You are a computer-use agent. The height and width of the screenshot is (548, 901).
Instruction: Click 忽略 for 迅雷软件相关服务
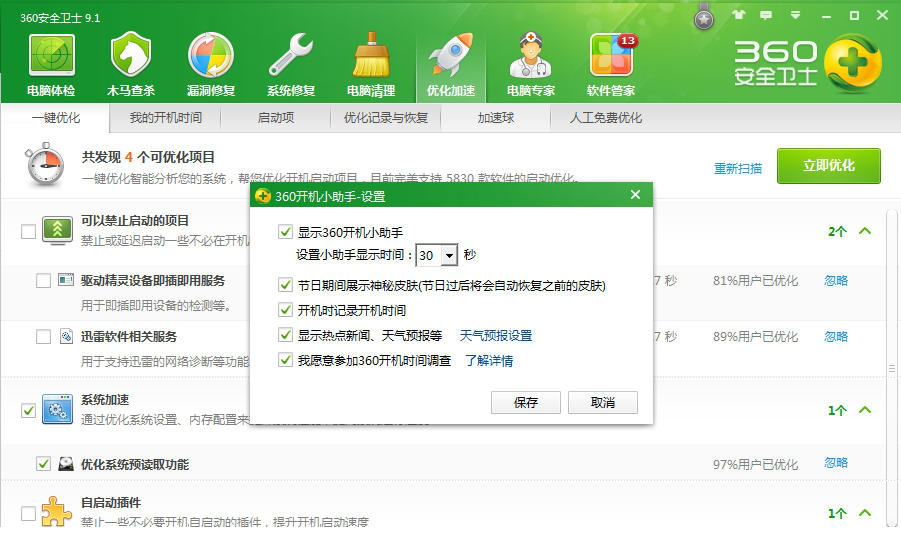click(x=836, y=336)
